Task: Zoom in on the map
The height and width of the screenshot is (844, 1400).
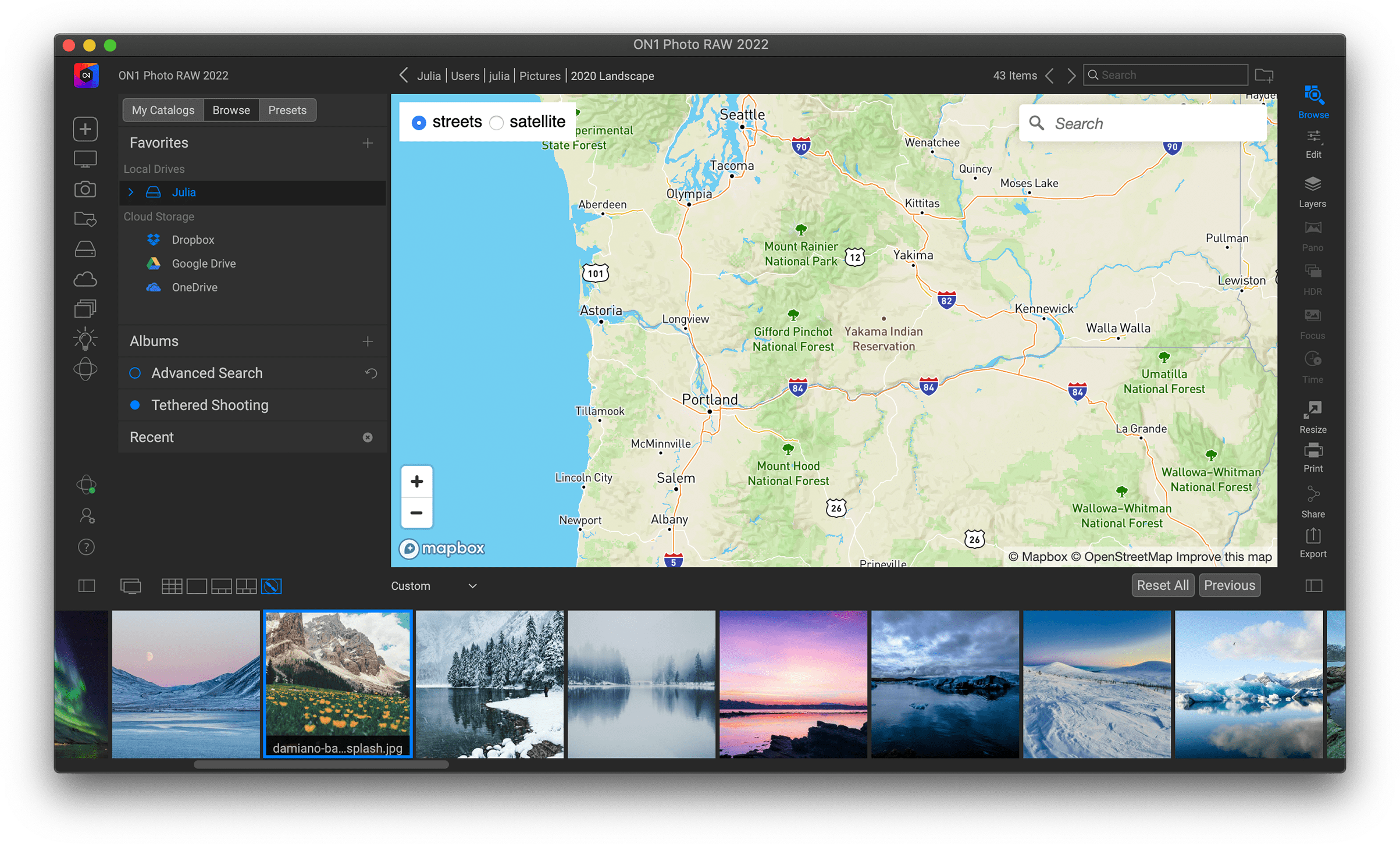Action: tap(416, 482)
